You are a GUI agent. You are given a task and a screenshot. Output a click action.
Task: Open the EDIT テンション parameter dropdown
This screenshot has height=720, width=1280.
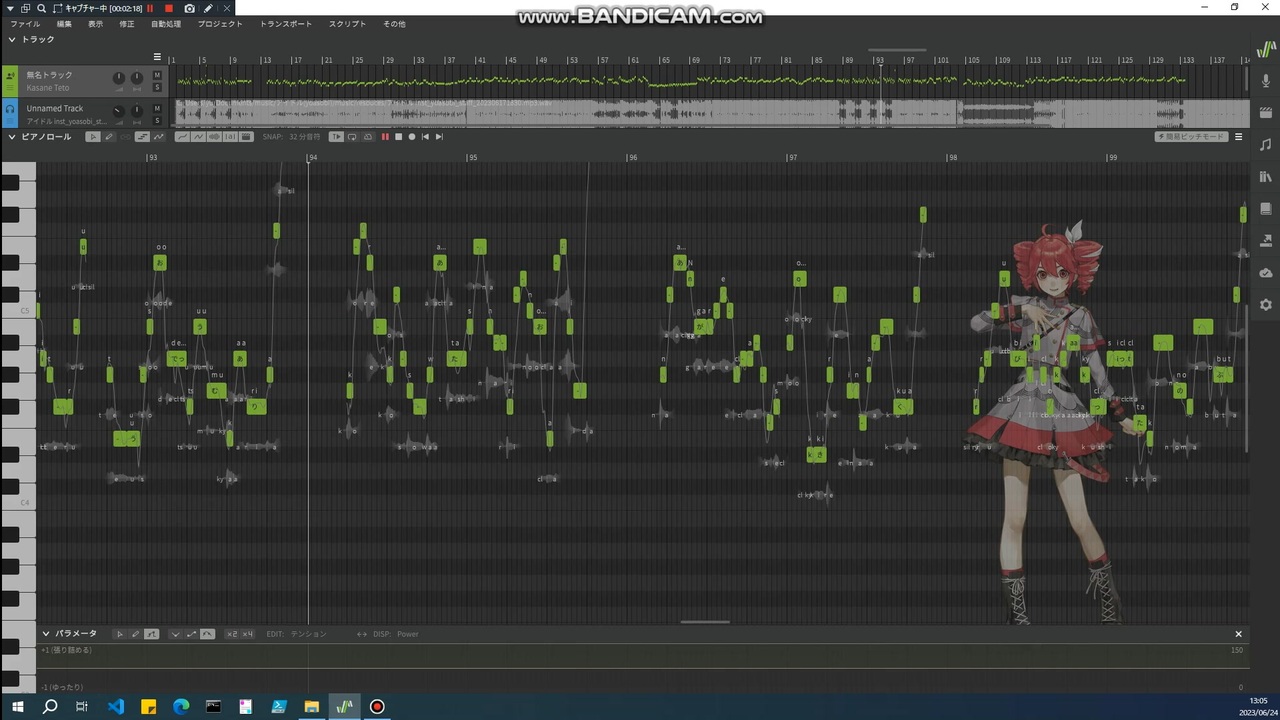pos(296,634)
